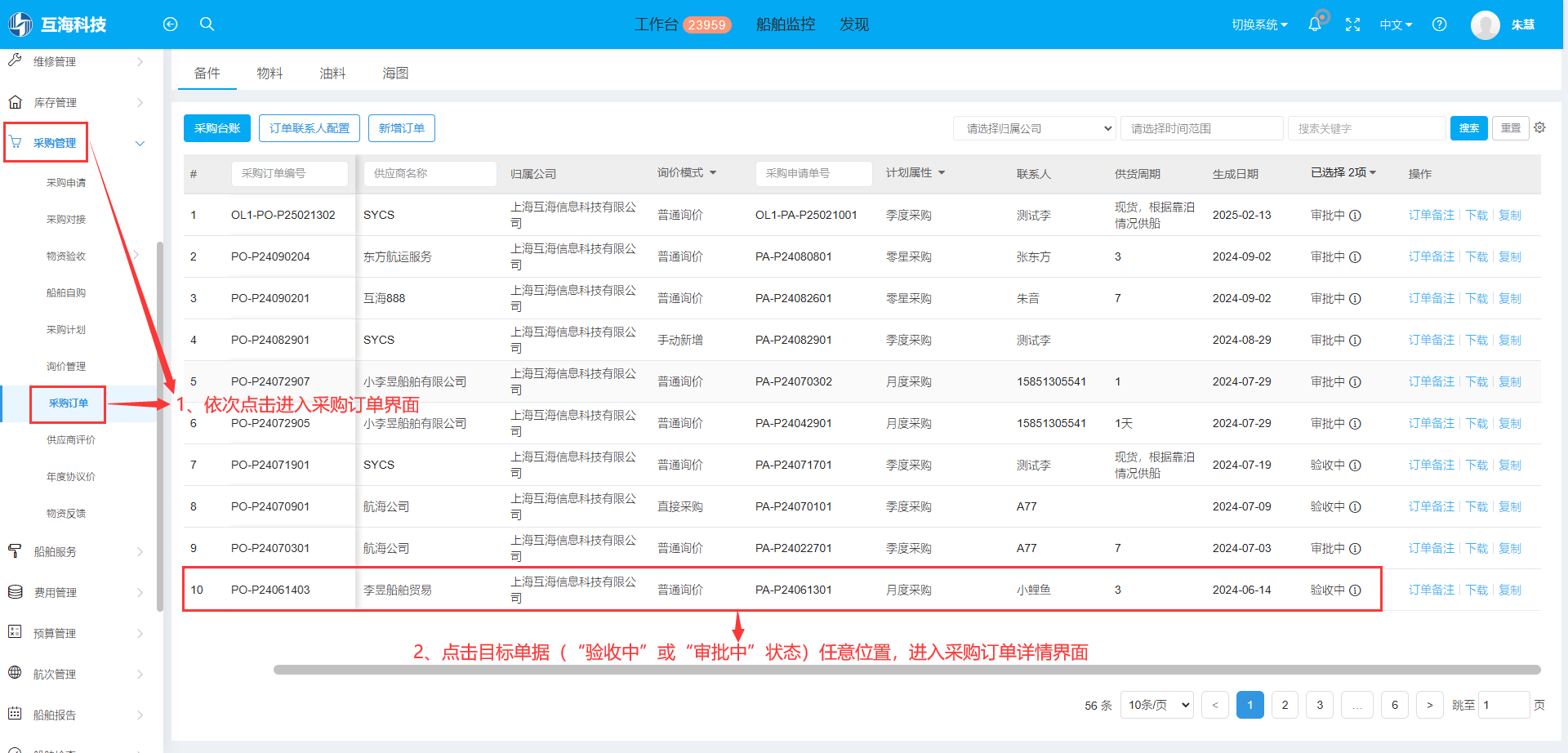Go to page 2 in pagination

coord(1285,705)
